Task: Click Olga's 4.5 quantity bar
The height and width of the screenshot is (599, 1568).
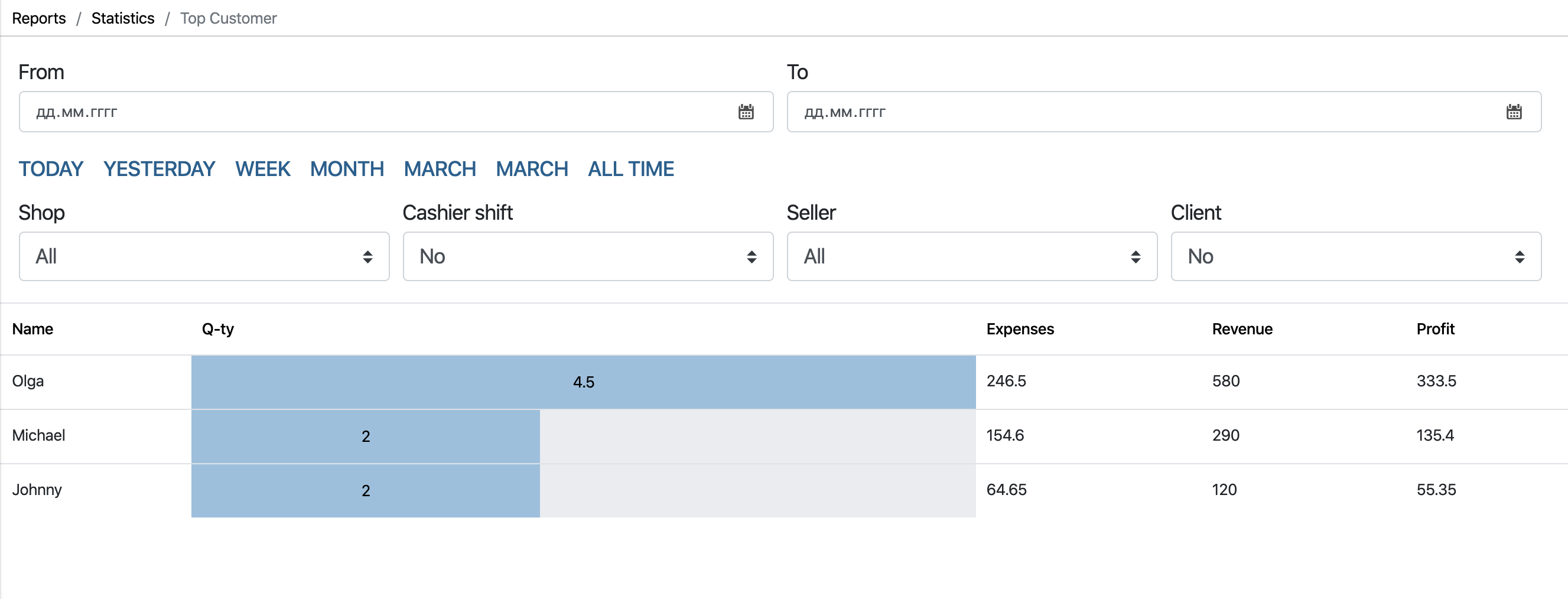Action: [583, 382]
